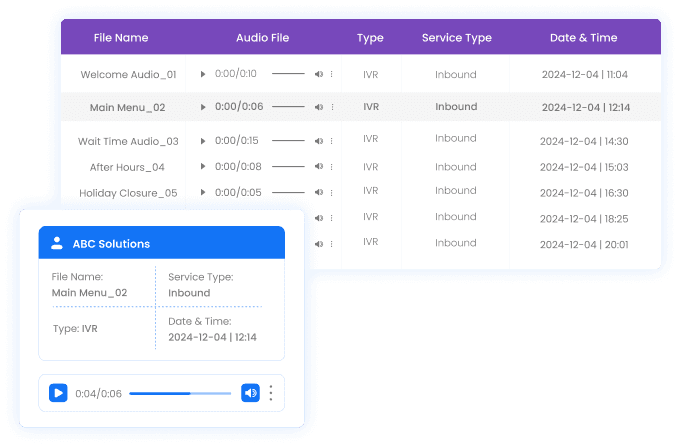The image size is (680, 447).
Task: Click the date 2024-12-04 | 16:30
Action: [584, 193]
